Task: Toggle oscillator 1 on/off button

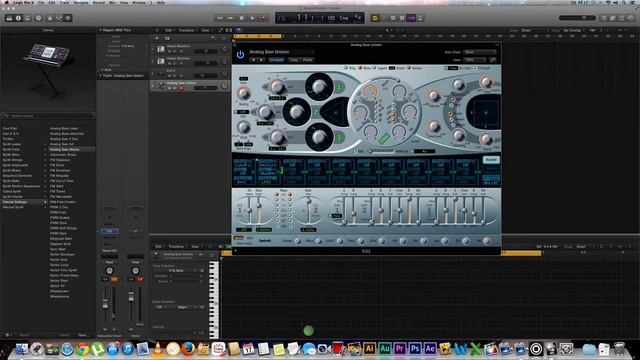Action: tap(339, 88)
